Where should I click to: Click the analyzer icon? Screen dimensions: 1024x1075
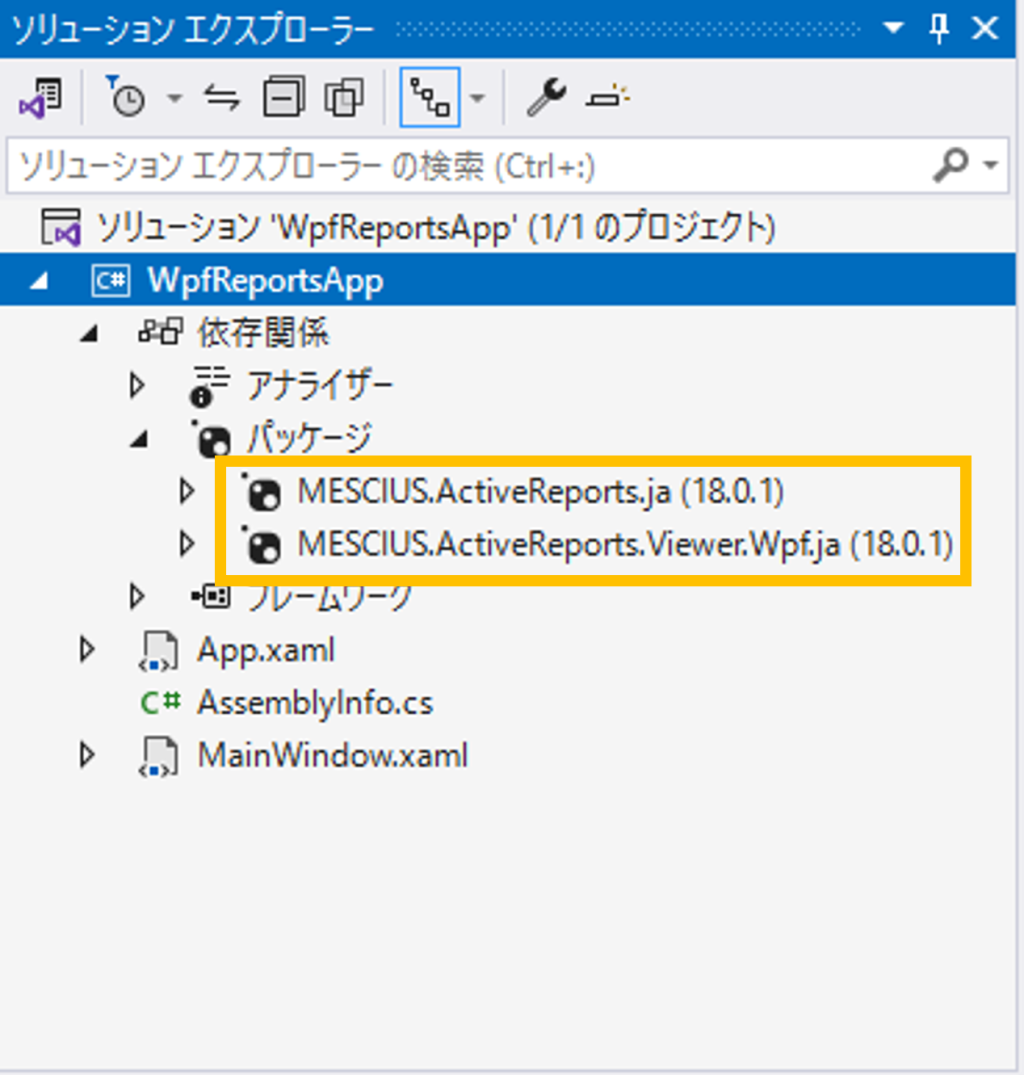(x=210, y=386)
